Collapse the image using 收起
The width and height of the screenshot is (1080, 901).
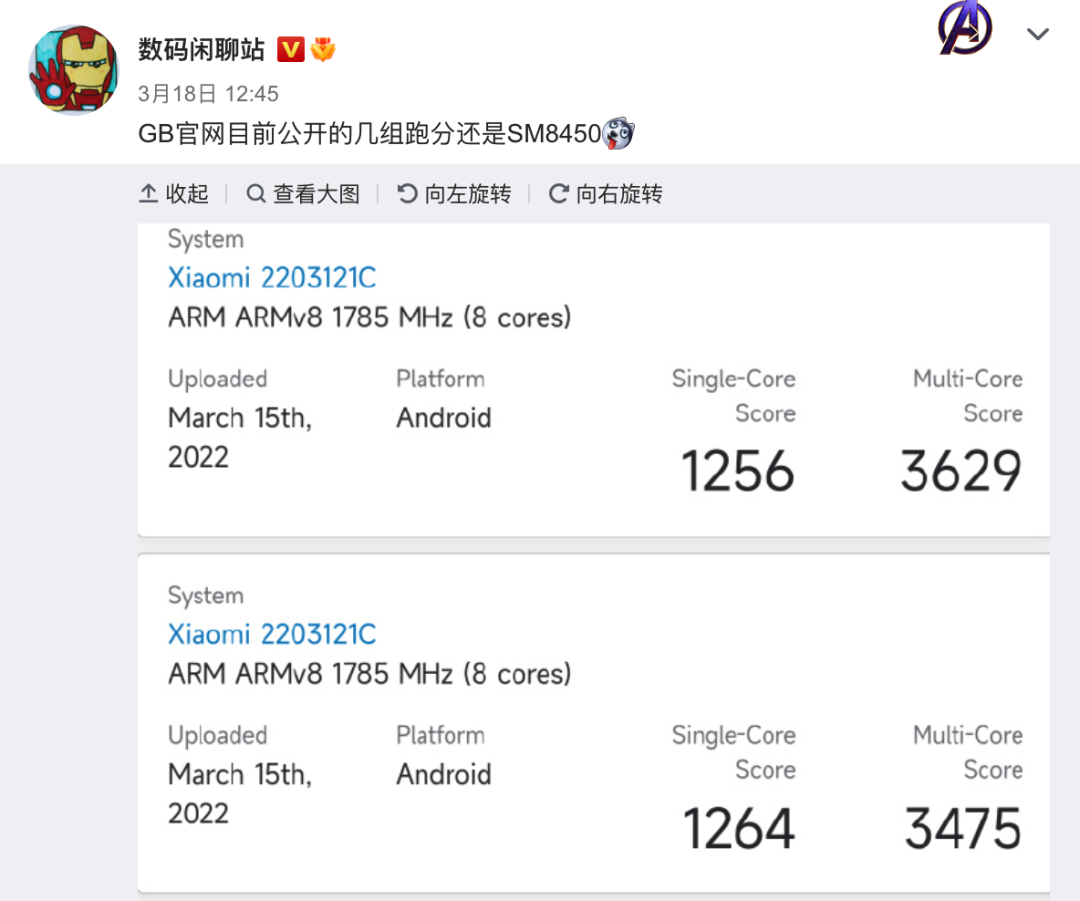point(174,194)
